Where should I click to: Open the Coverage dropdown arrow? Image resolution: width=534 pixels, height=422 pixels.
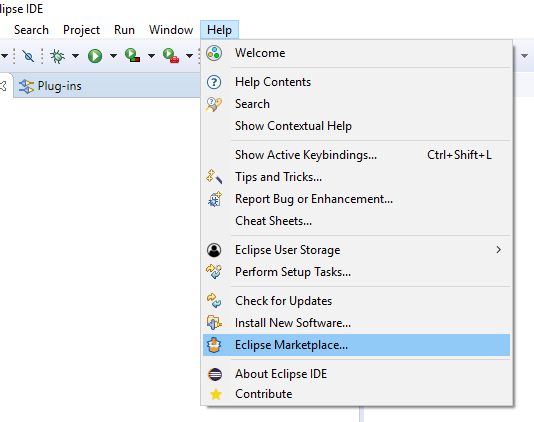[151, 56]
